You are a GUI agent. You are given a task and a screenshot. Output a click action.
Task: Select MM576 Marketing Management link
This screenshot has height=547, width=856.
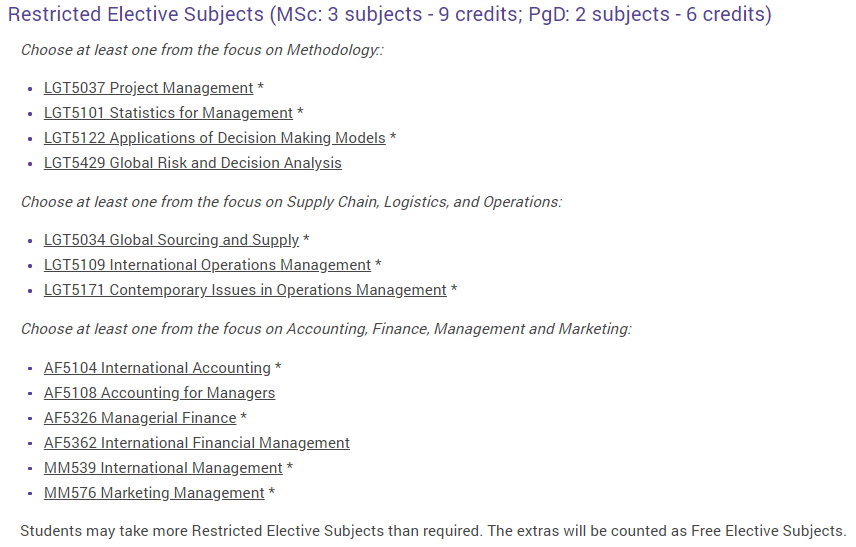click(154, 494)
